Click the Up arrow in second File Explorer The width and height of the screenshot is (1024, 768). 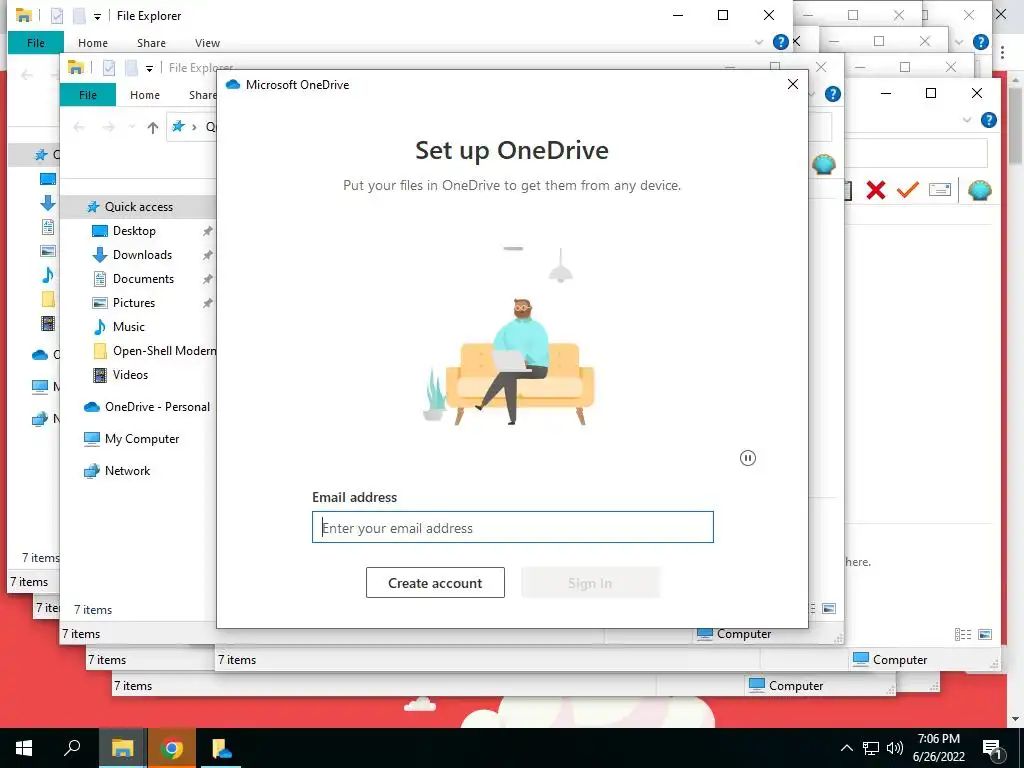click(152, 127)
